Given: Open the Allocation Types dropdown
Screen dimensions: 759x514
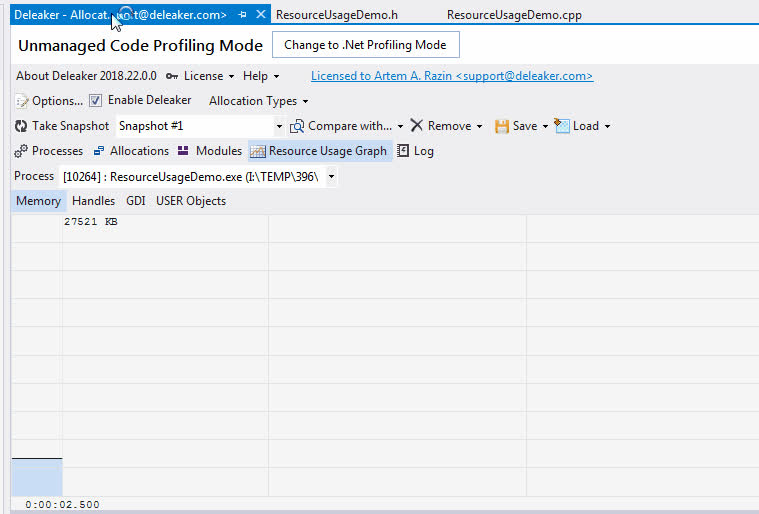Looking at the screenshot, I should pyautogui.click(x=258, y=101).
